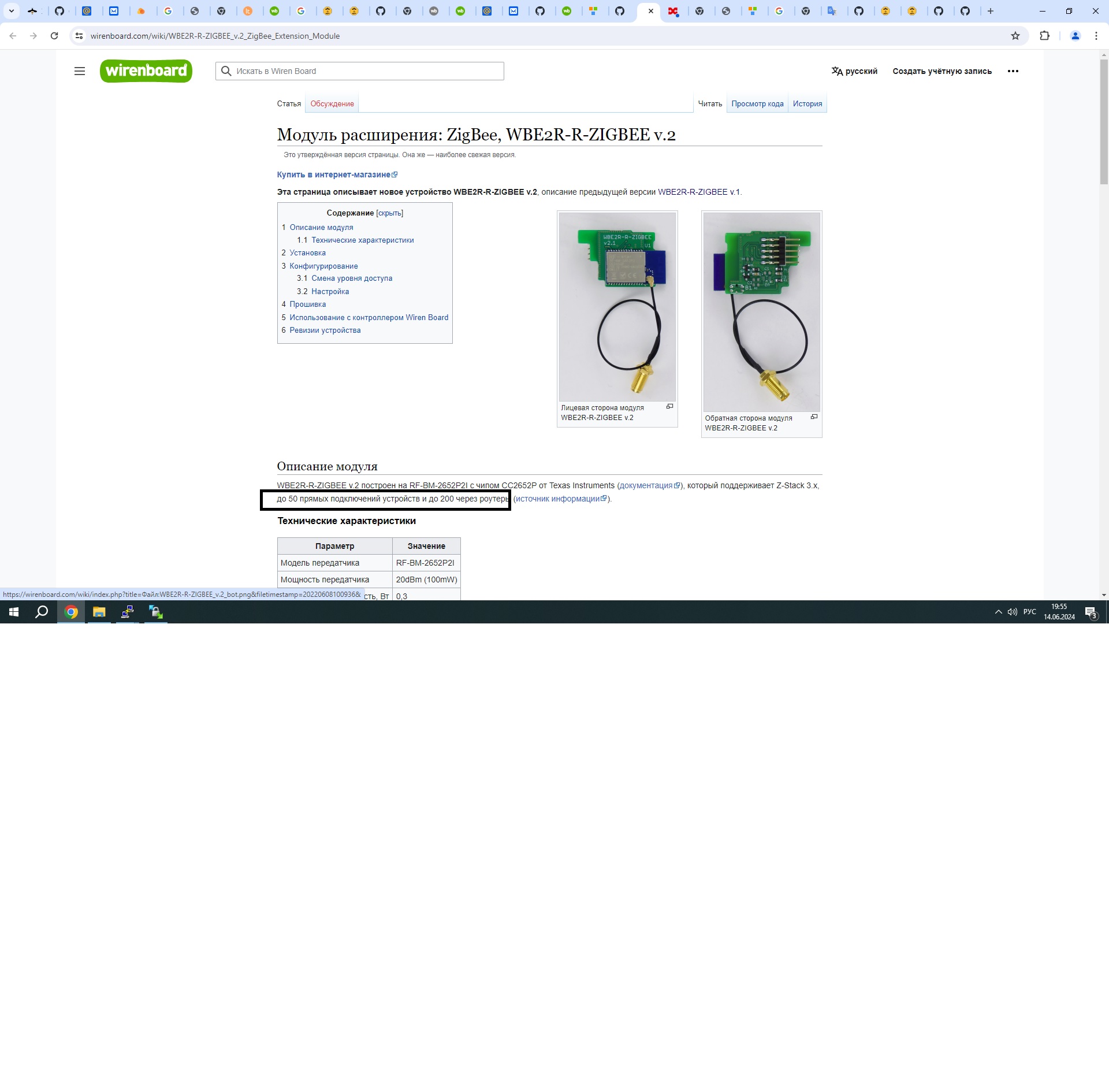The image size is (1109, 1092).
Task: Jump to Смена уровня доступа in contents
Action: [352, 278]
